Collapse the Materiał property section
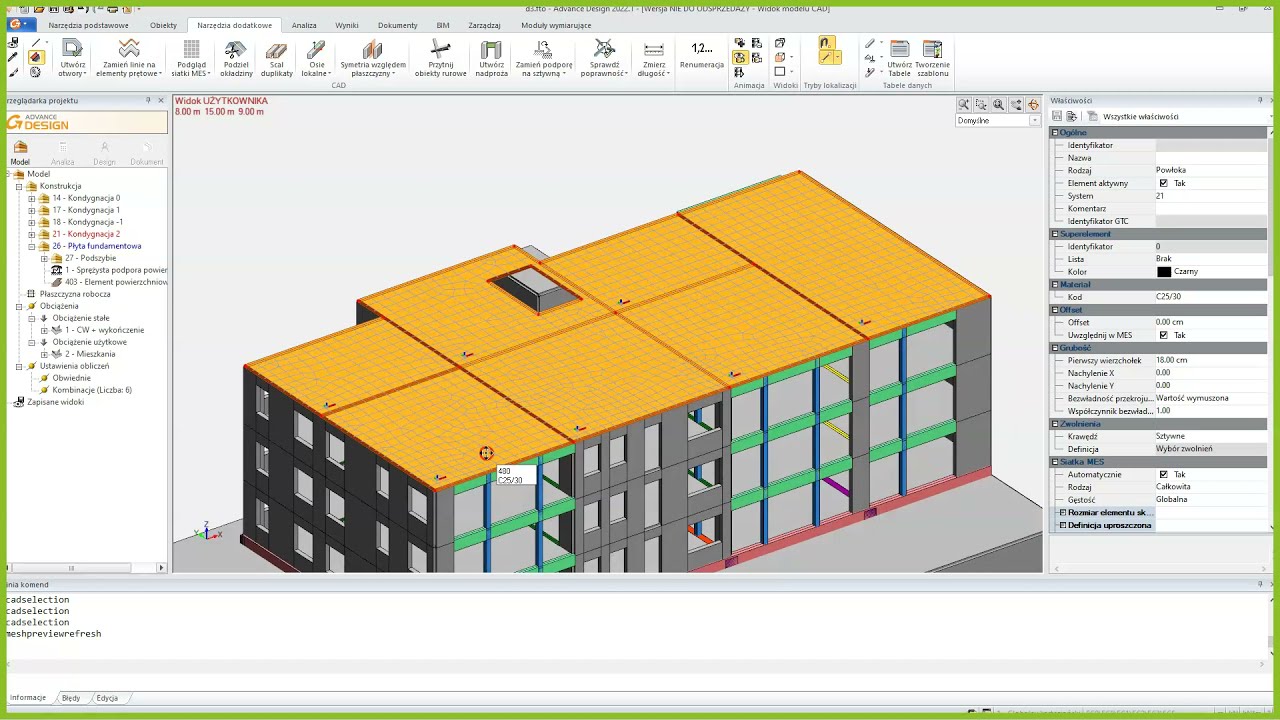Viewport: 1280px width, 720px height. [1054, 284]
